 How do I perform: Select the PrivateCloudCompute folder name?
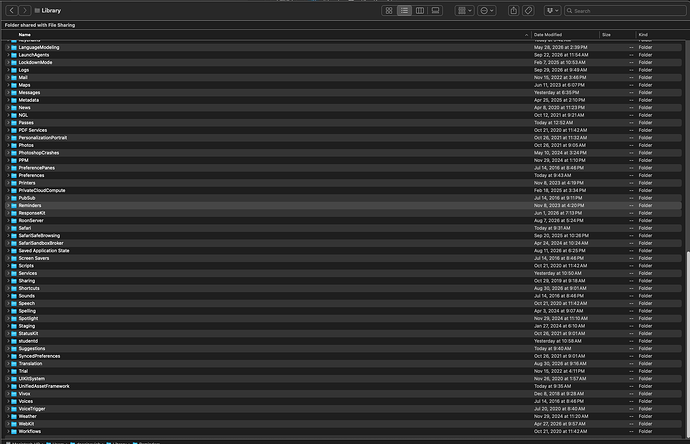click(x=42, y=190)
